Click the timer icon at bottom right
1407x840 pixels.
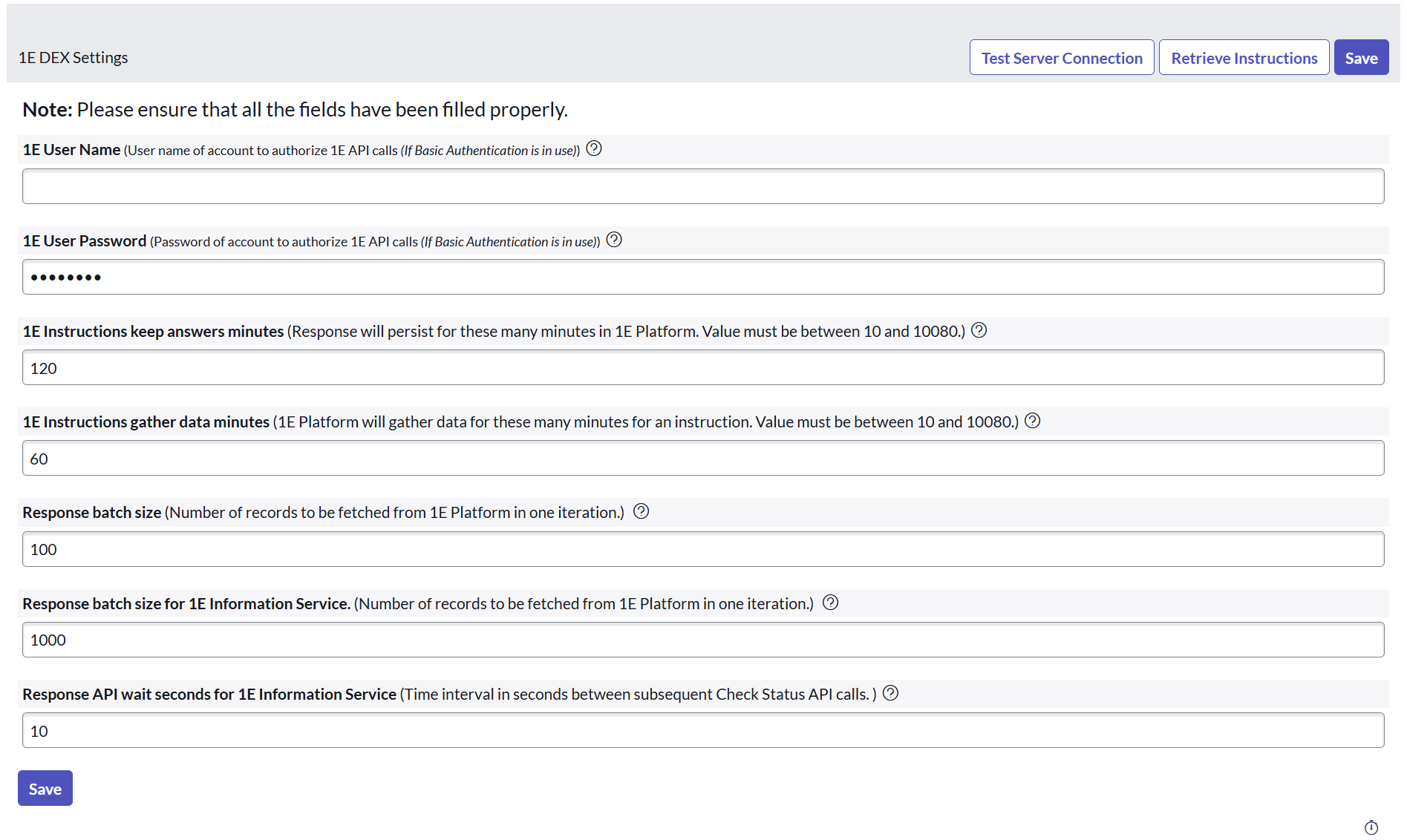(1371, 827)
